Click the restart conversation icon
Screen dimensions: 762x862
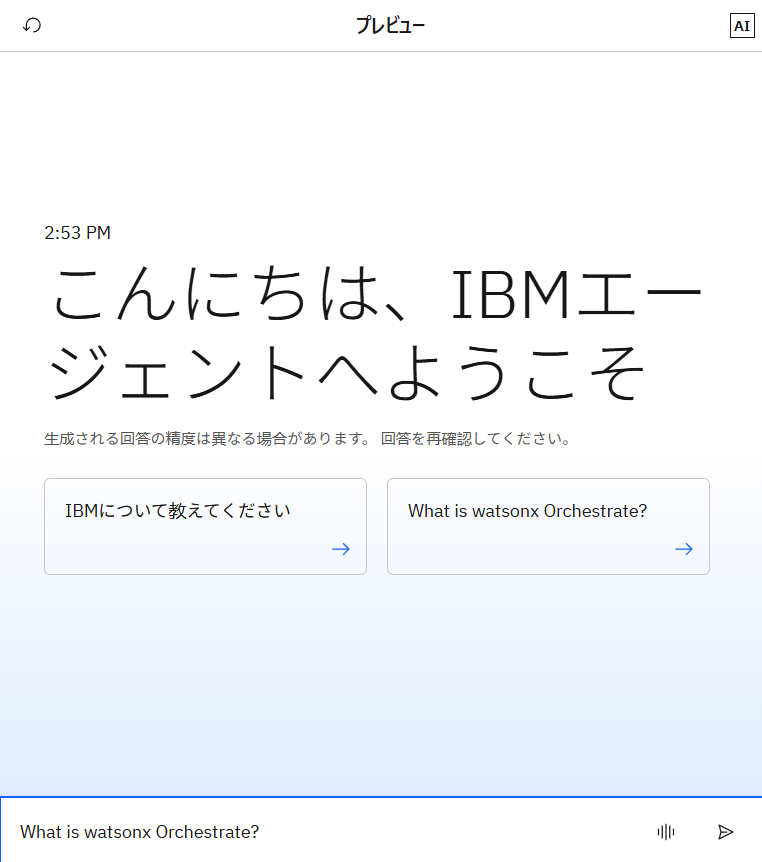(x=32, y=25)
